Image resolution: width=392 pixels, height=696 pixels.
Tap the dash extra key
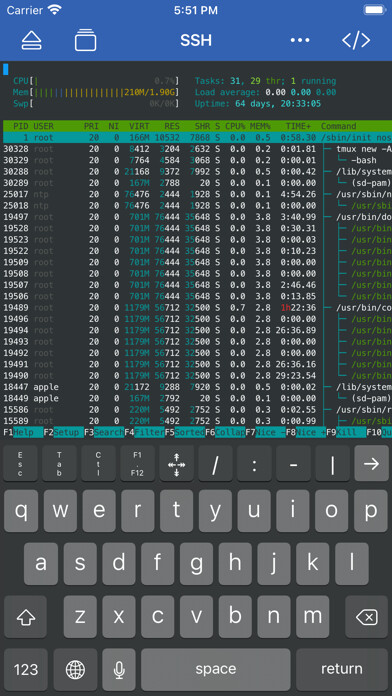[x=293, y=464]
